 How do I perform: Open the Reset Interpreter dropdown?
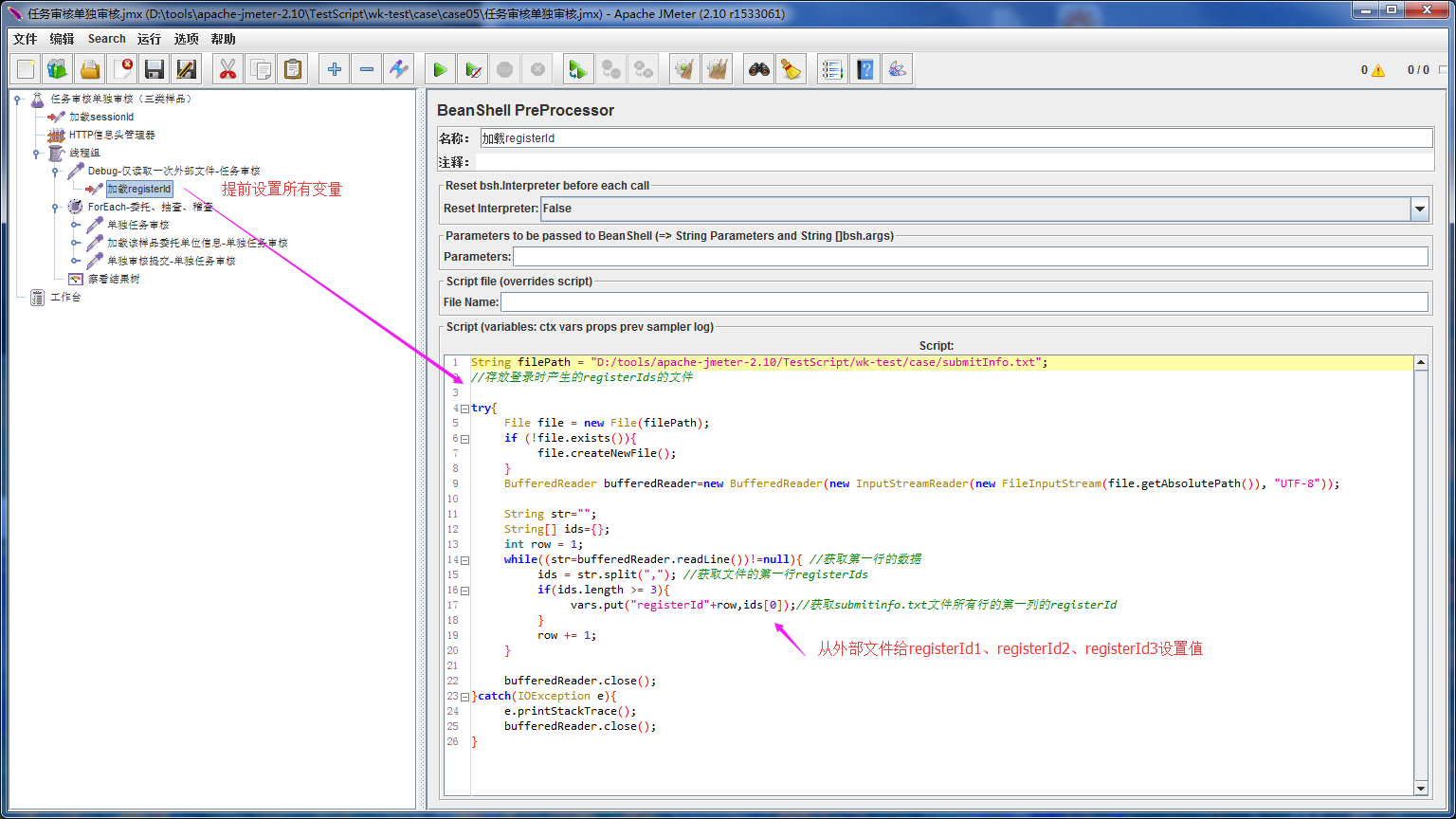[x=1419, y=209]
